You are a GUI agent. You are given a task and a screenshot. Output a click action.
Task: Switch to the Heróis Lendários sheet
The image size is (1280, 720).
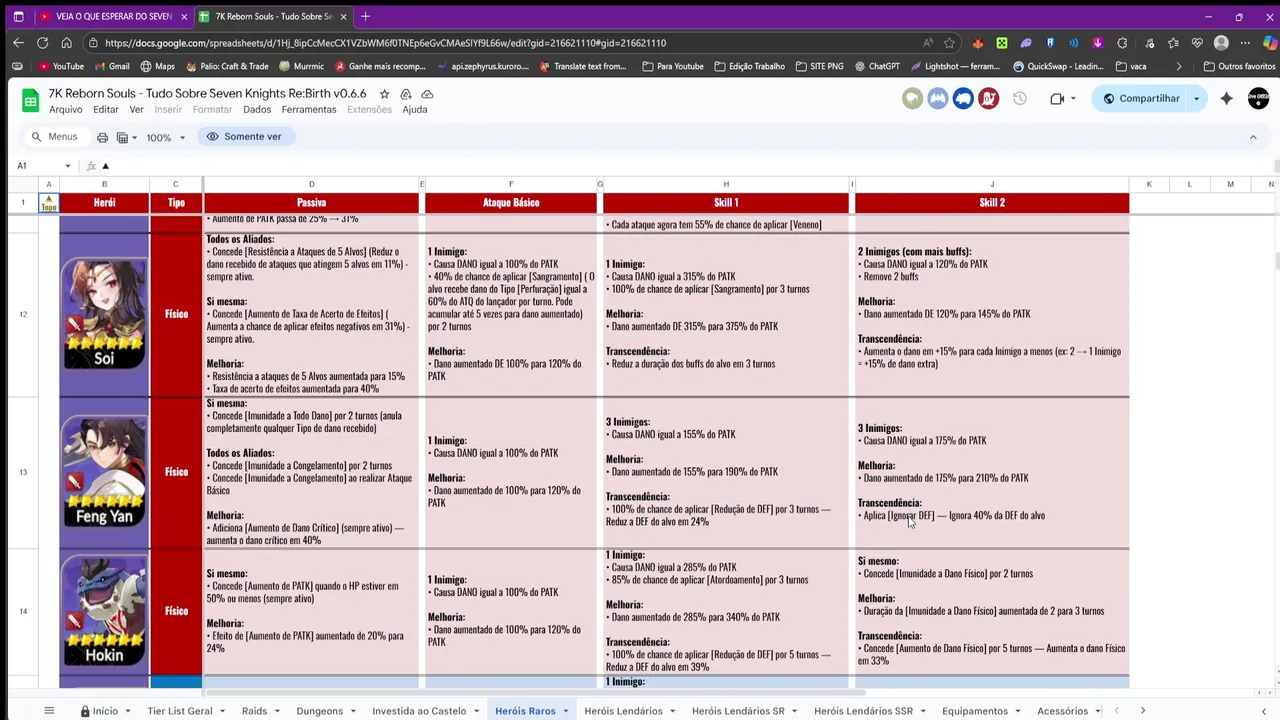click(x=623, y=711)
